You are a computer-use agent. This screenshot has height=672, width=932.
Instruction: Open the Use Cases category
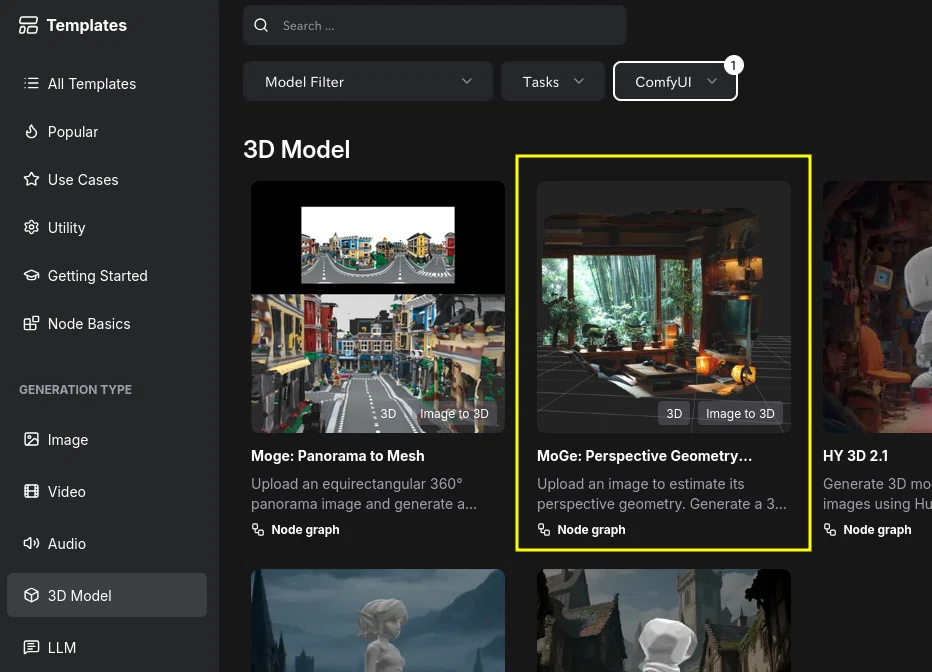107,179
